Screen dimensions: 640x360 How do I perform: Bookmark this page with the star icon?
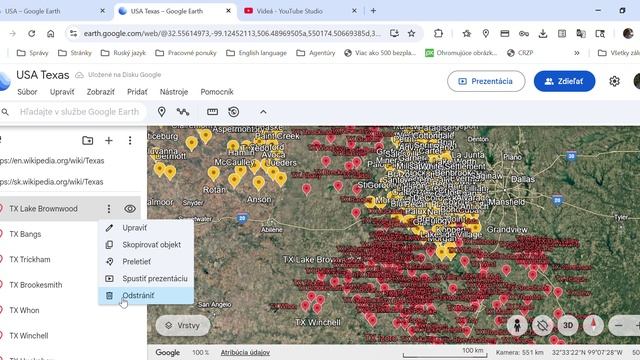click(x=411, y=33)
